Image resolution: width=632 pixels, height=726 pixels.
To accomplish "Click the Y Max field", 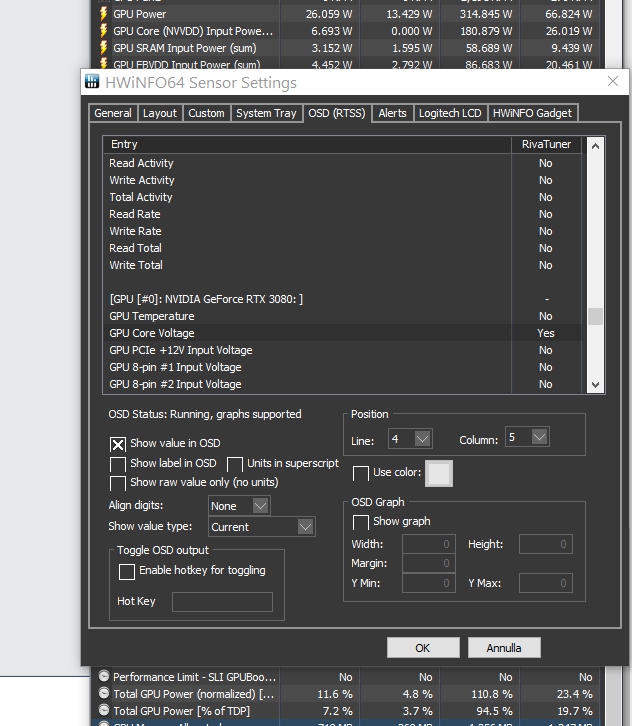I will click(x=546, y=583).
